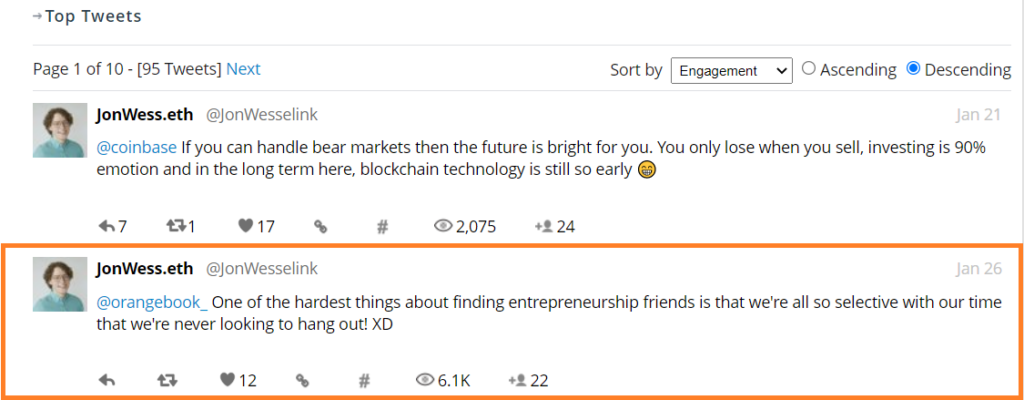The width and height of the screenshot is (1024, 400).
Task: Click link icon on the orangebook tweet
Action: click(302, 380)
